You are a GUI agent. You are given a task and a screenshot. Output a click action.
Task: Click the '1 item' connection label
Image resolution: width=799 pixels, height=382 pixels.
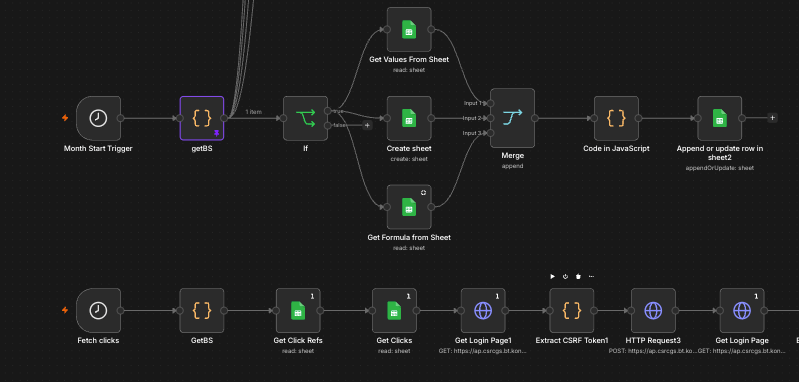click(254, 112)
